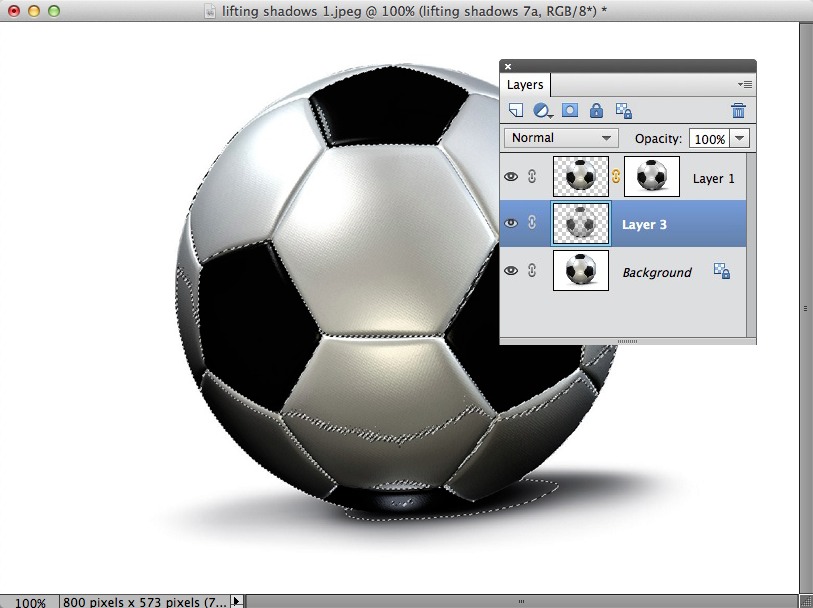Viewport: 813px width, 608px height.
Task: Close the Layers panel
Action: pos(508,67)
